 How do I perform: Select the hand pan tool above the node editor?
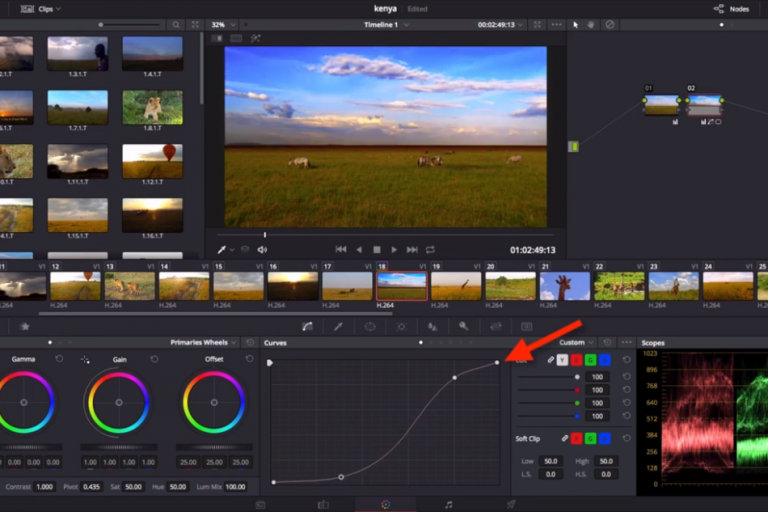(591, 24)
